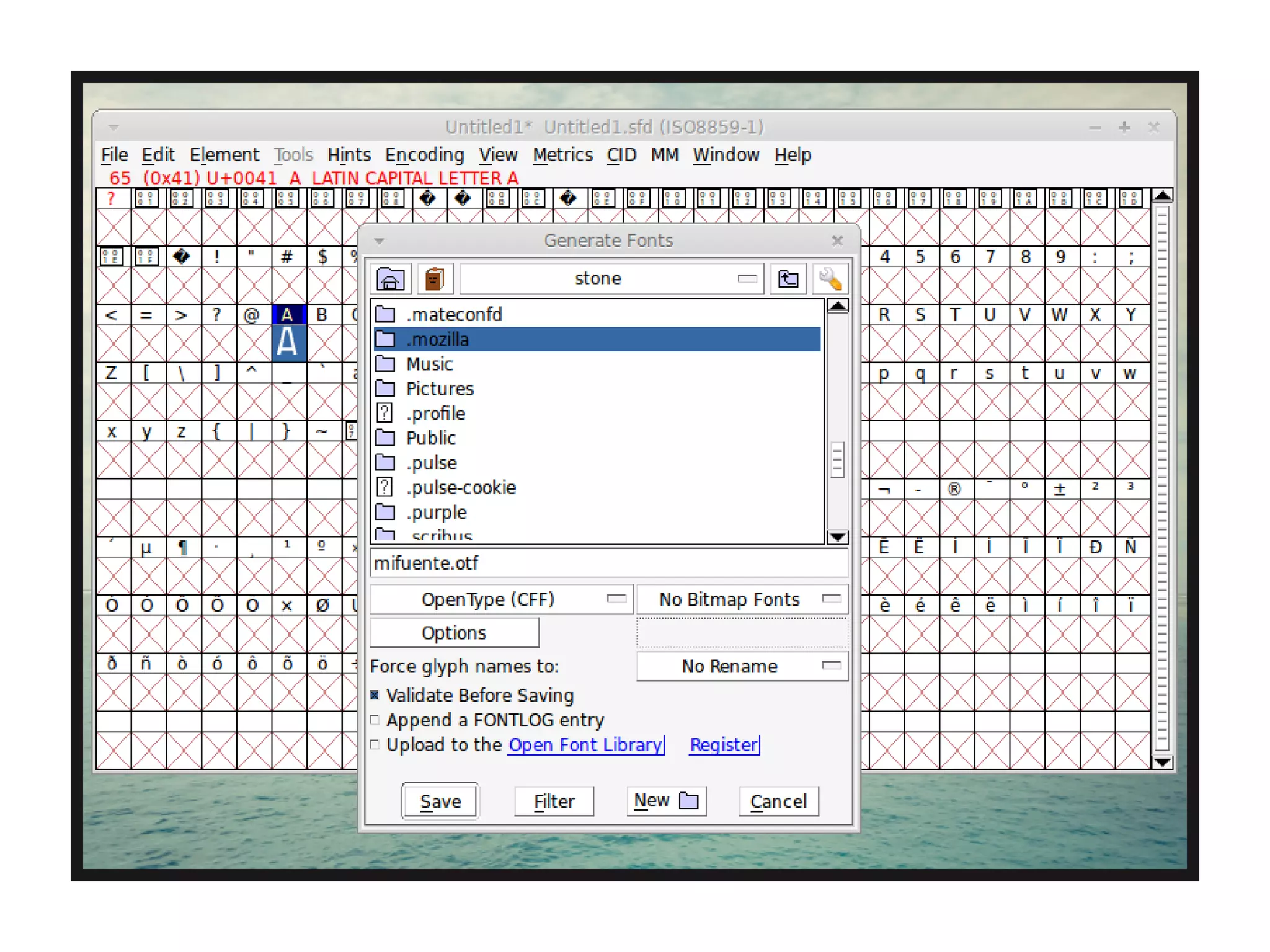Viewport: 1270px width, 952px height.
Task: Select the .mateconfd folder icon
Action: click(386, 314)
